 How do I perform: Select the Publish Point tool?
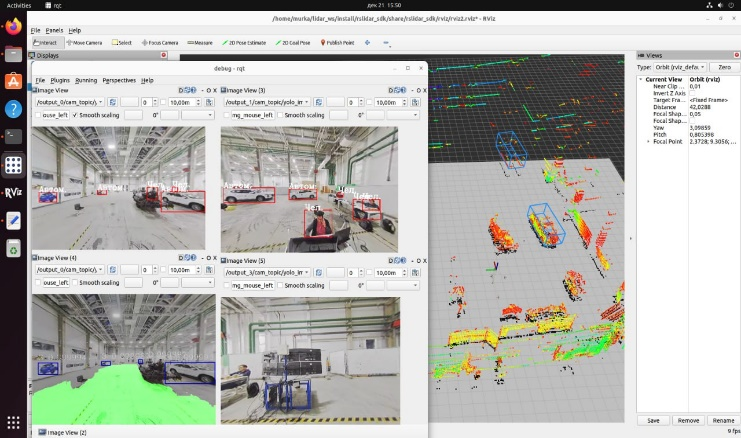point(337,43)
